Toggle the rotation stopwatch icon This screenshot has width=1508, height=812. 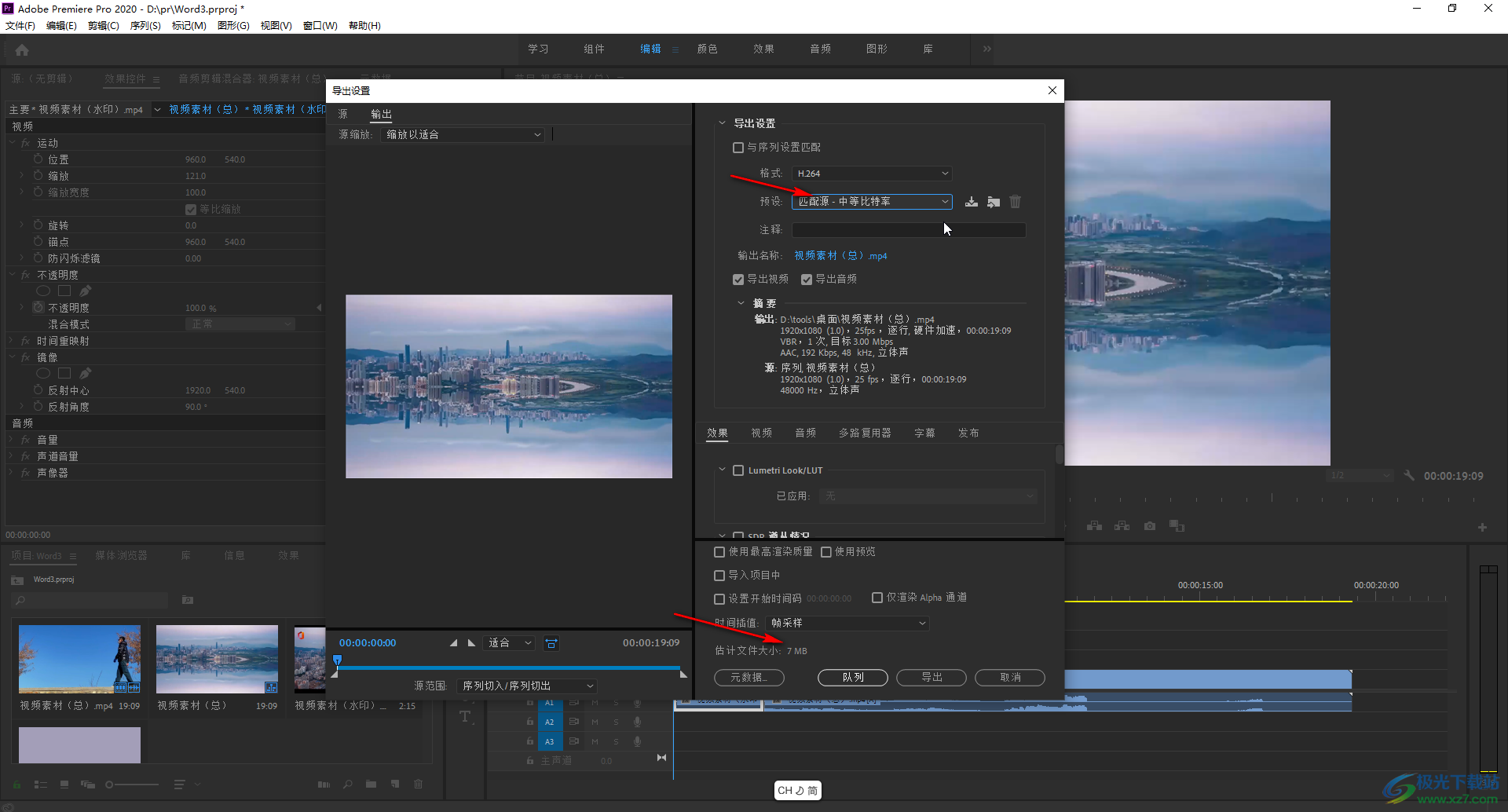coord(38,225)
